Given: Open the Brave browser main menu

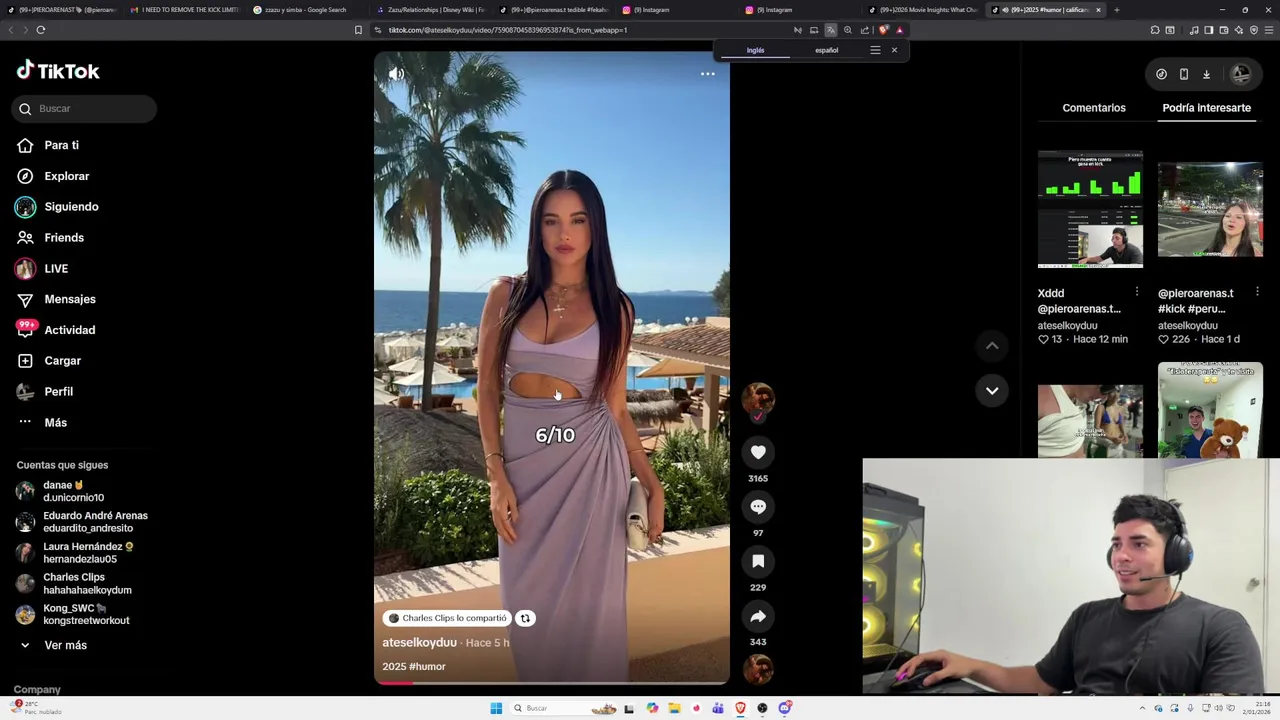Looking at the screenshot, I should tap(1270, 30).
